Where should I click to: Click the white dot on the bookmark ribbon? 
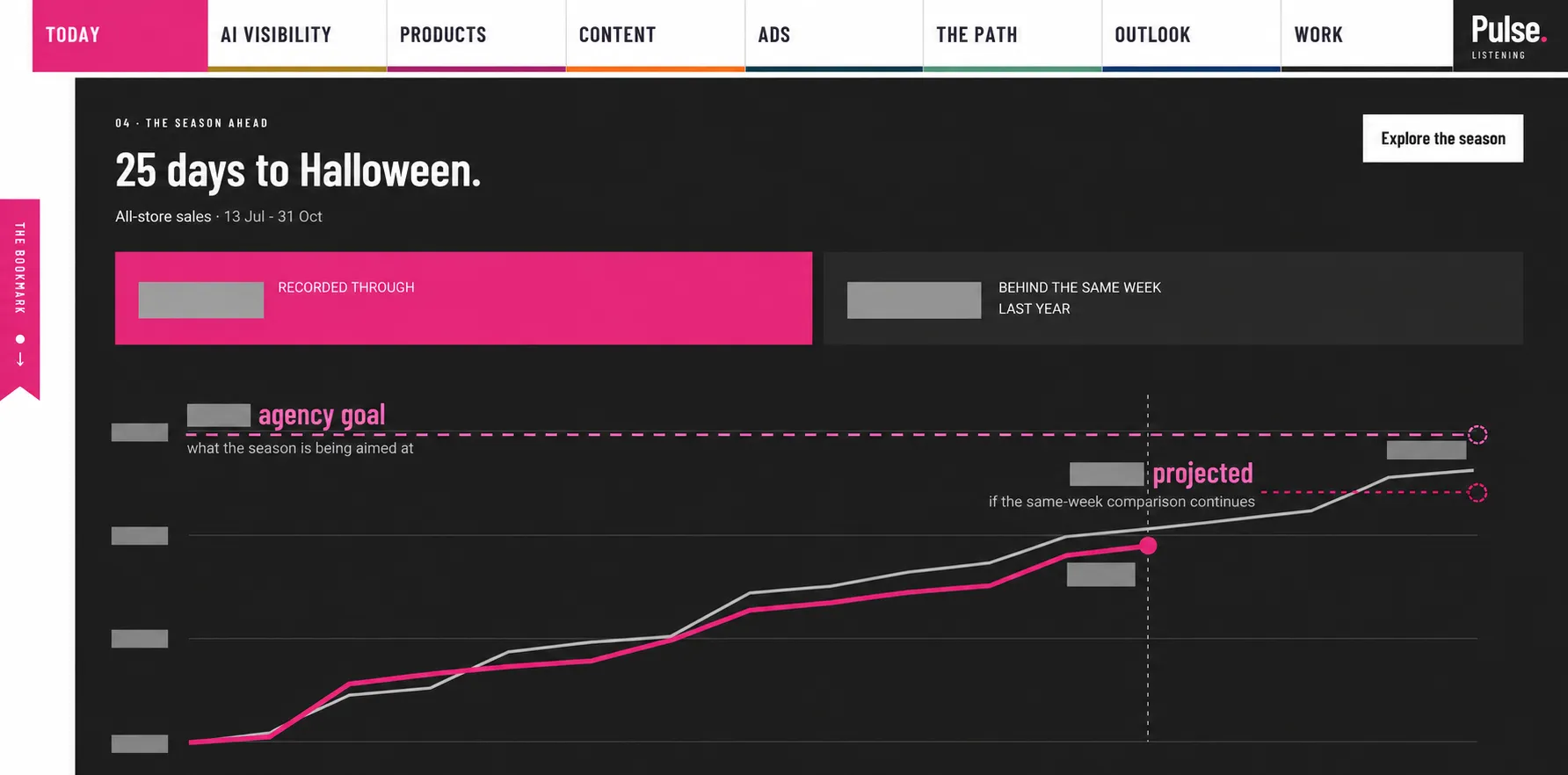(20, 339)
